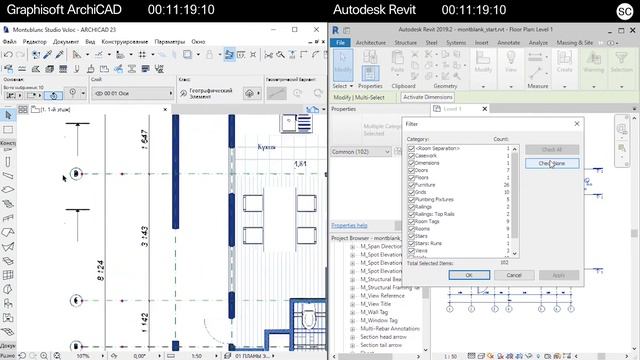Uncheck the Dimensions category checkbox

[x=411, y=163]
